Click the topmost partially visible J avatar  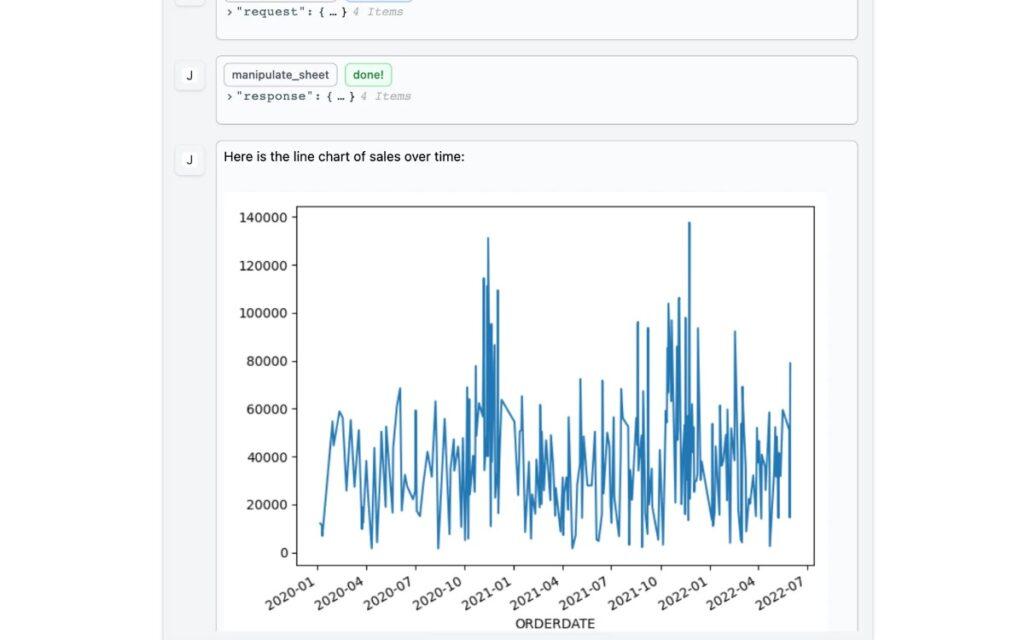pos(189,5)
